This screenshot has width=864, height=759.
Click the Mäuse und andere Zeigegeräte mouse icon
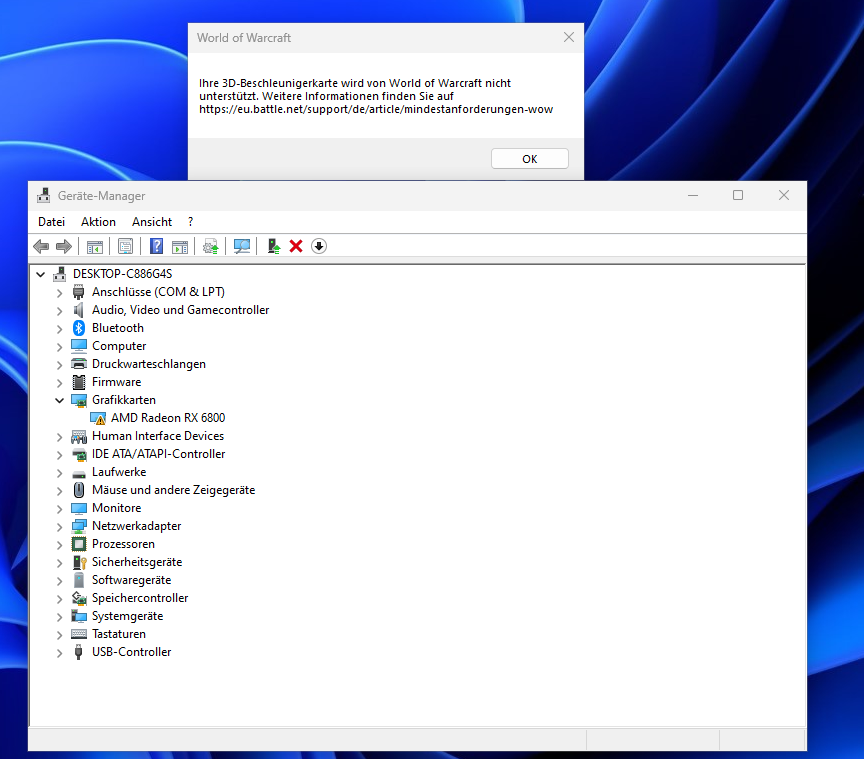click(x=79, y=490)
